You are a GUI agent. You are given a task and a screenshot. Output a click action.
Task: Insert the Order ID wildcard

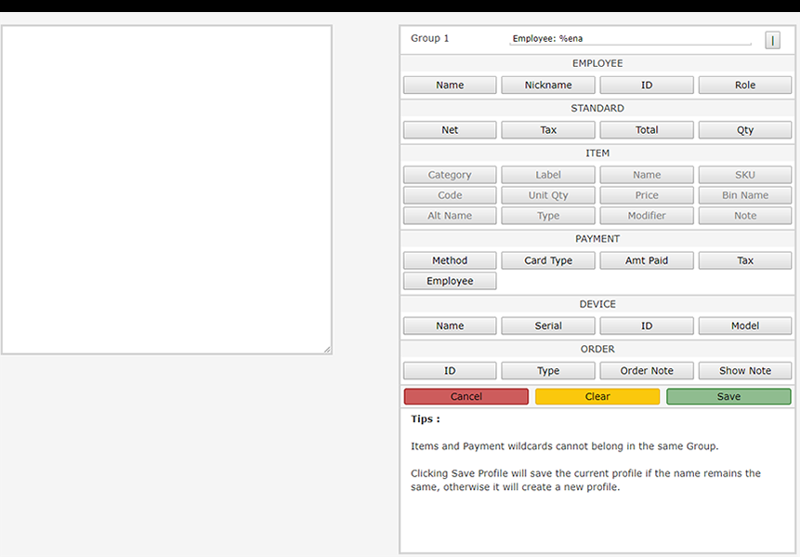point(449,371)
